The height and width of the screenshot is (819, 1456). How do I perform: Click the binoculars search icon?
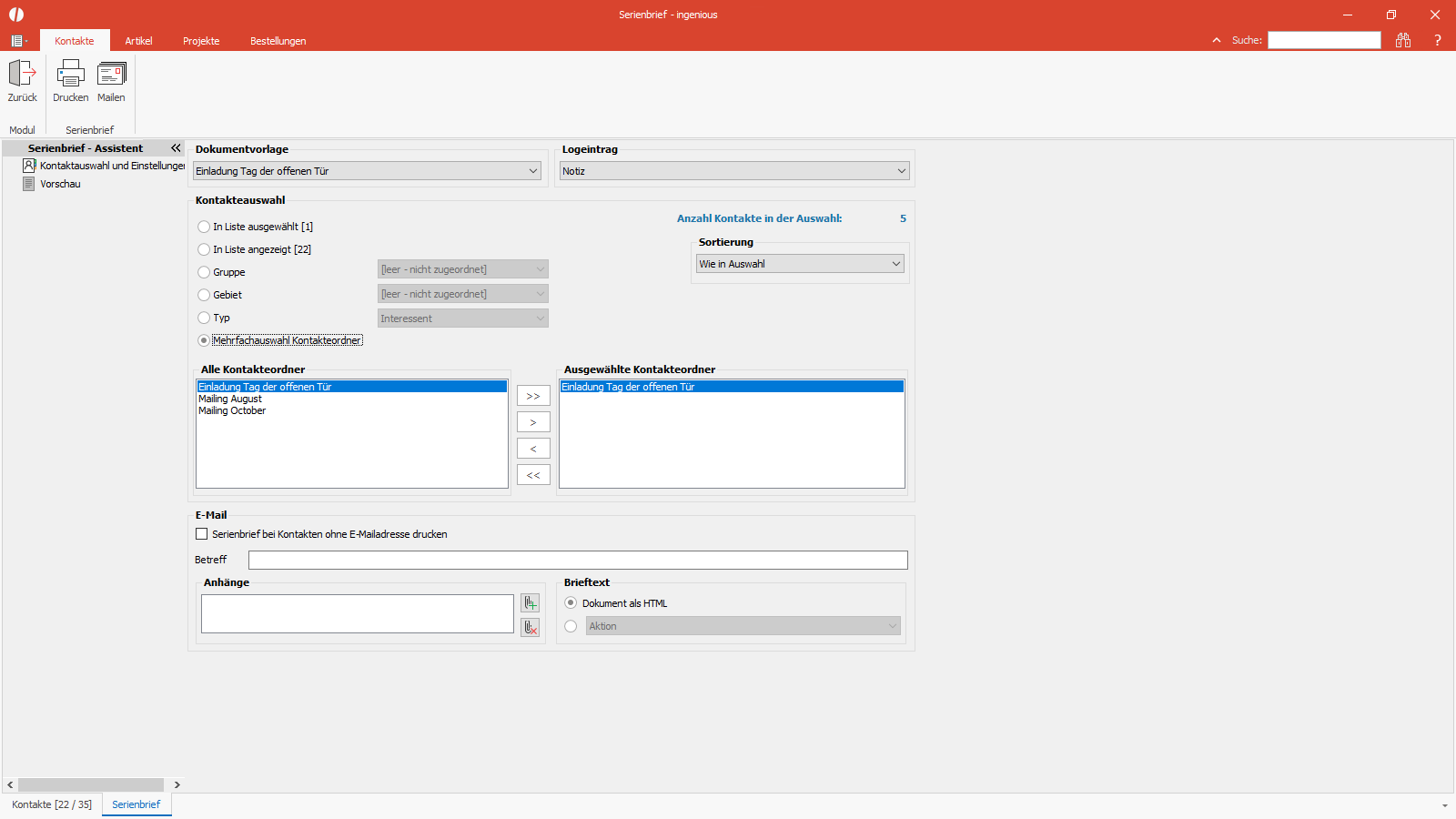[1403, 40]
